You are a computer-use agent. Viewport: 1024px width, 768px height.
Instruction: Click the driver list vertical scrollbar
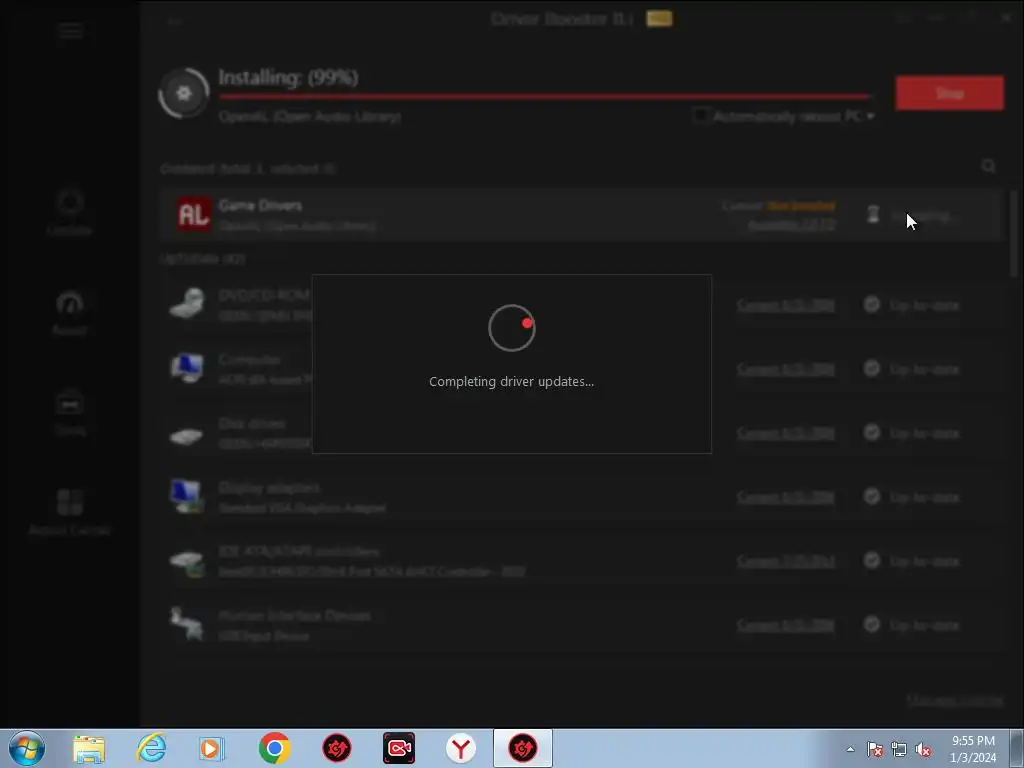pos(1014,234)
